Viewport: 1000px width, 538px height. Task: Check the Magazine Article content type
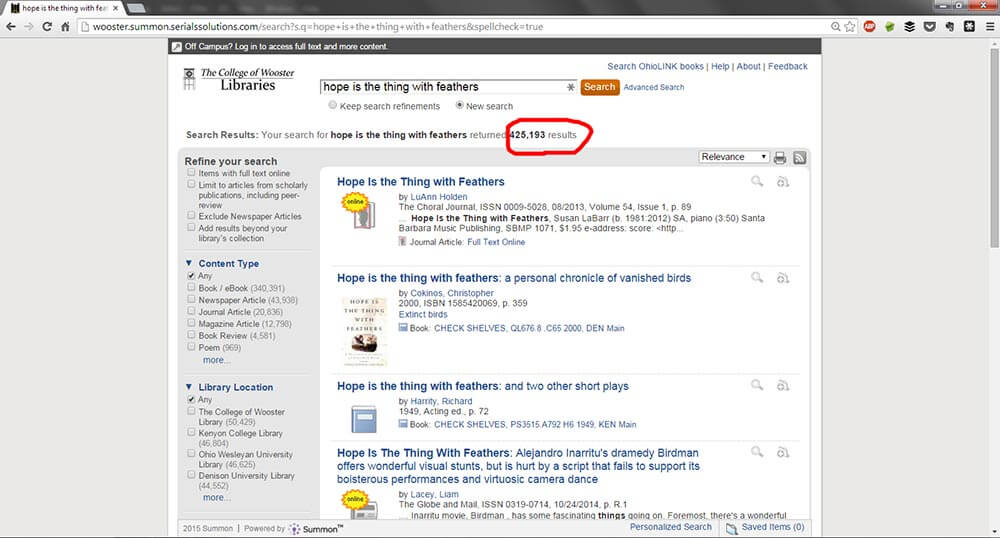(x=191, y=323)
